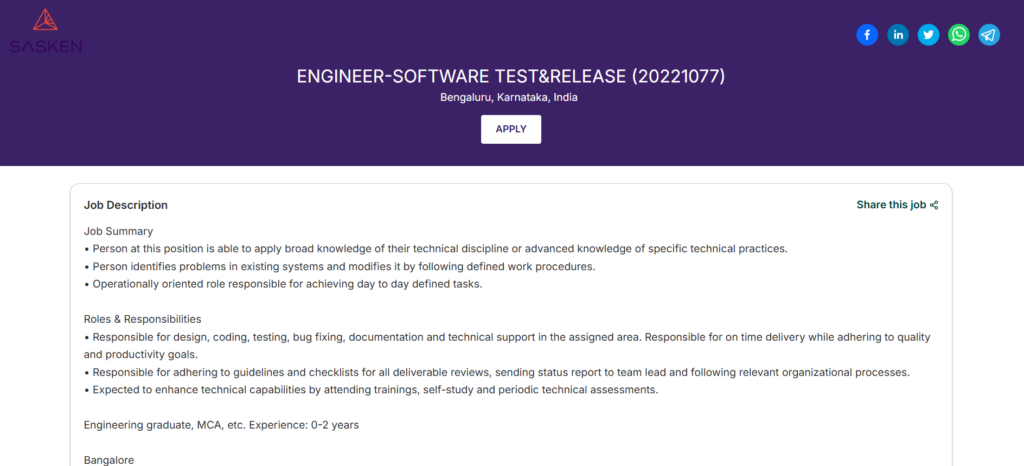Open the 'Share this job' text link
This screenshot has height=466, width=1024.
click(890, 205)
